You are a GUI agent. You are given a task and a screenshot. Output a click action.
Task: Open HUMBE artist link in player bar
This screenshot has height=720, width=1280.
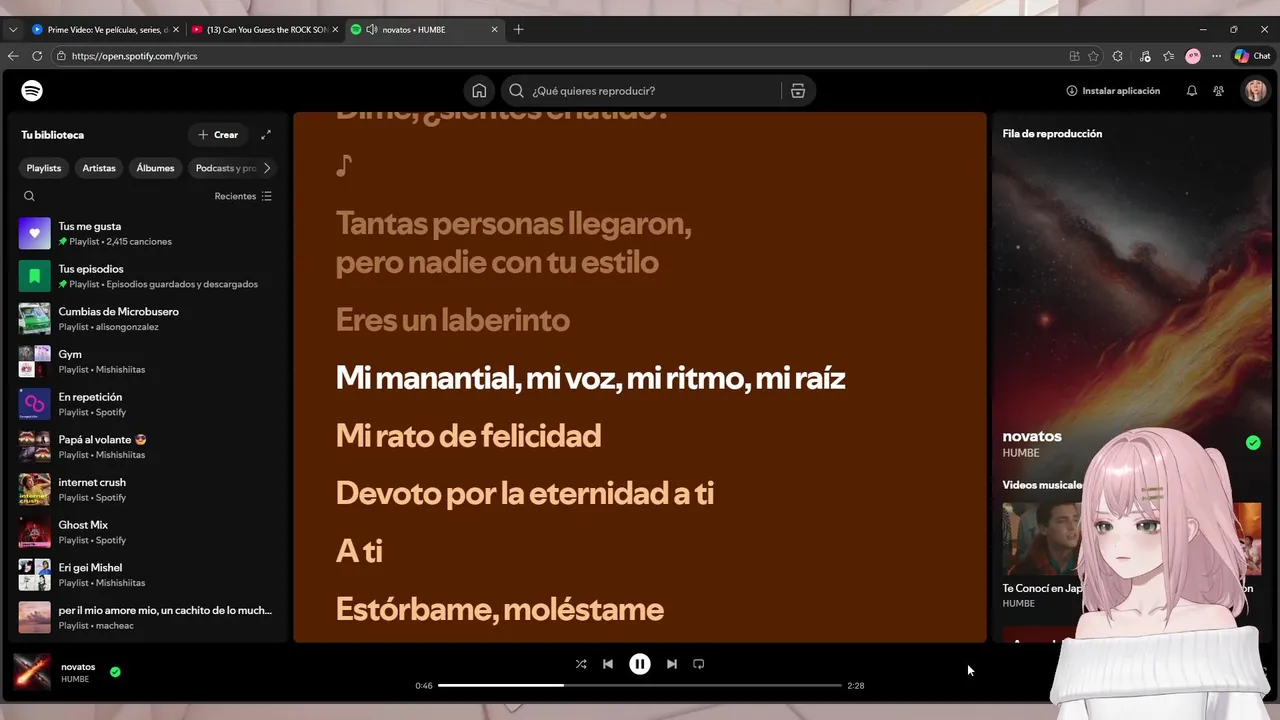click(x=75, y=680)
